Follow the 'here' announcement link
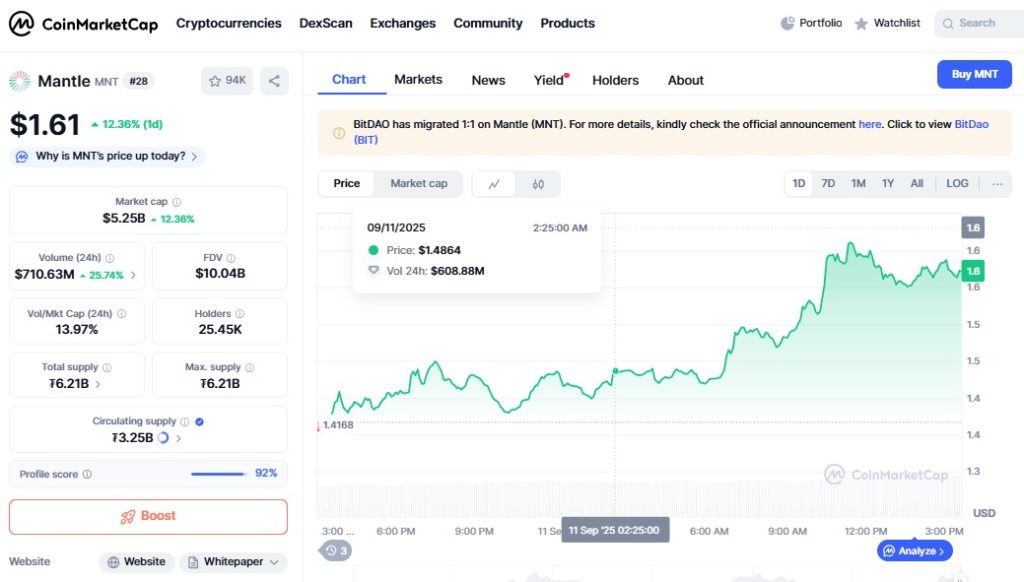 tap(869, 124)
